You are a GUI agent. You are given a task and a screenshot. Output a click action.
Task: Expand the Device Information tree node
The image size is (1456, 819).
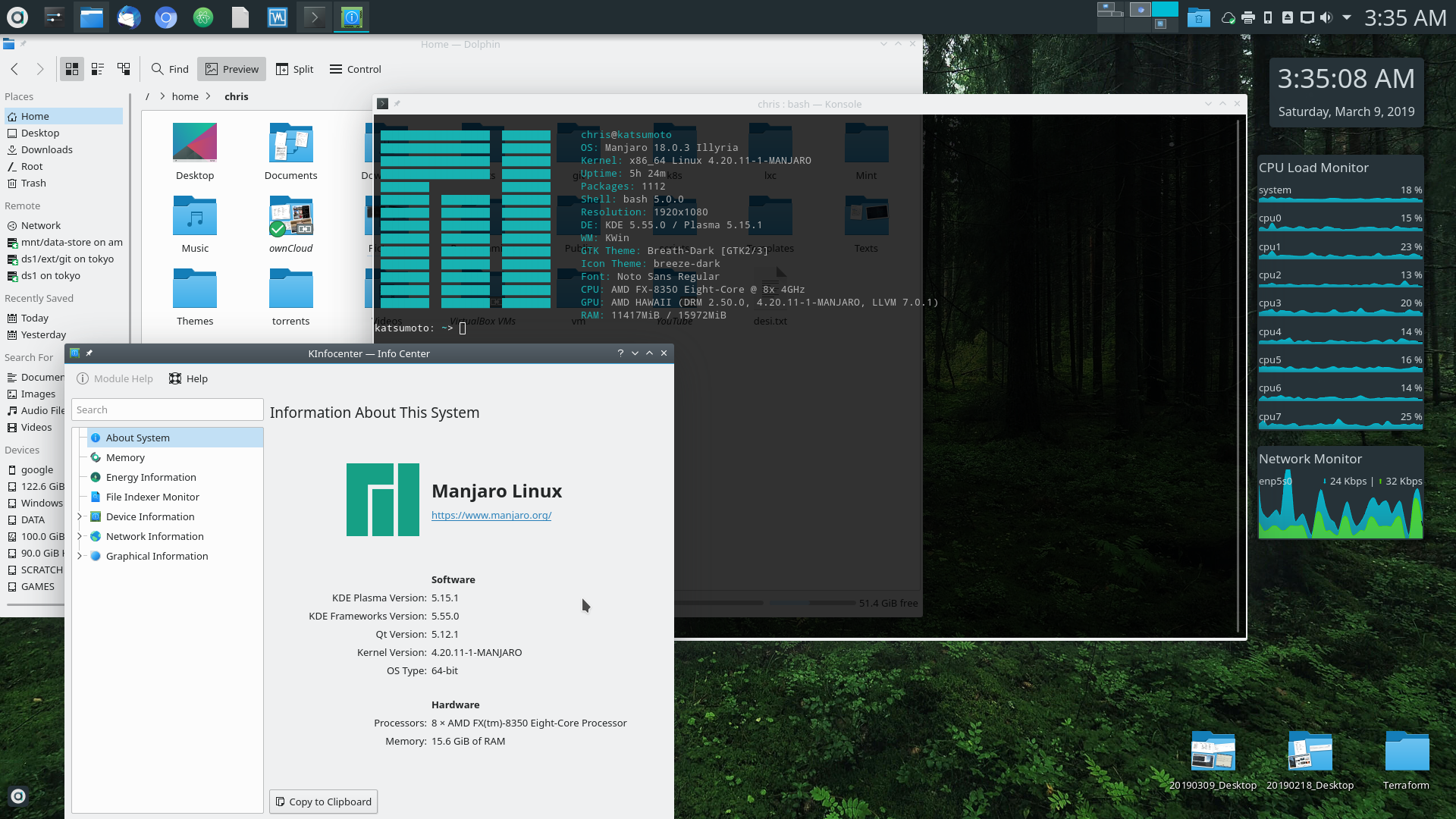80,516
